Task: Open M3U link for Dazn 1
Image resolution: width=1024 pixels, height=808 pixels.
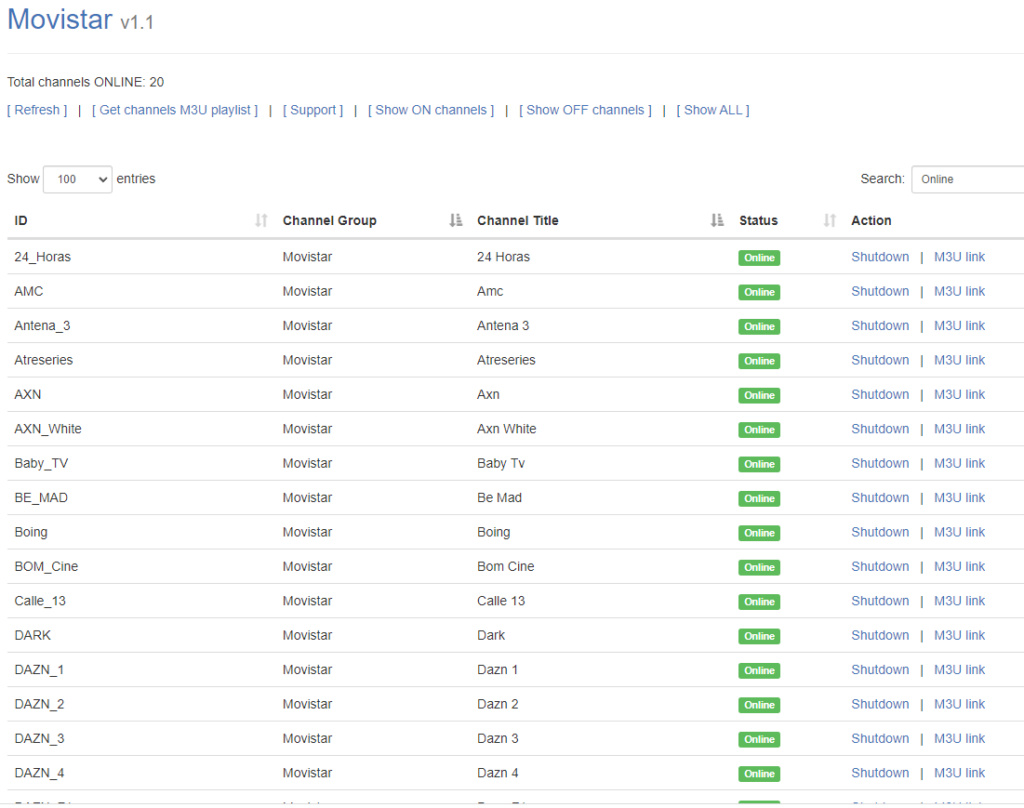Action: (x=959, y=670)
